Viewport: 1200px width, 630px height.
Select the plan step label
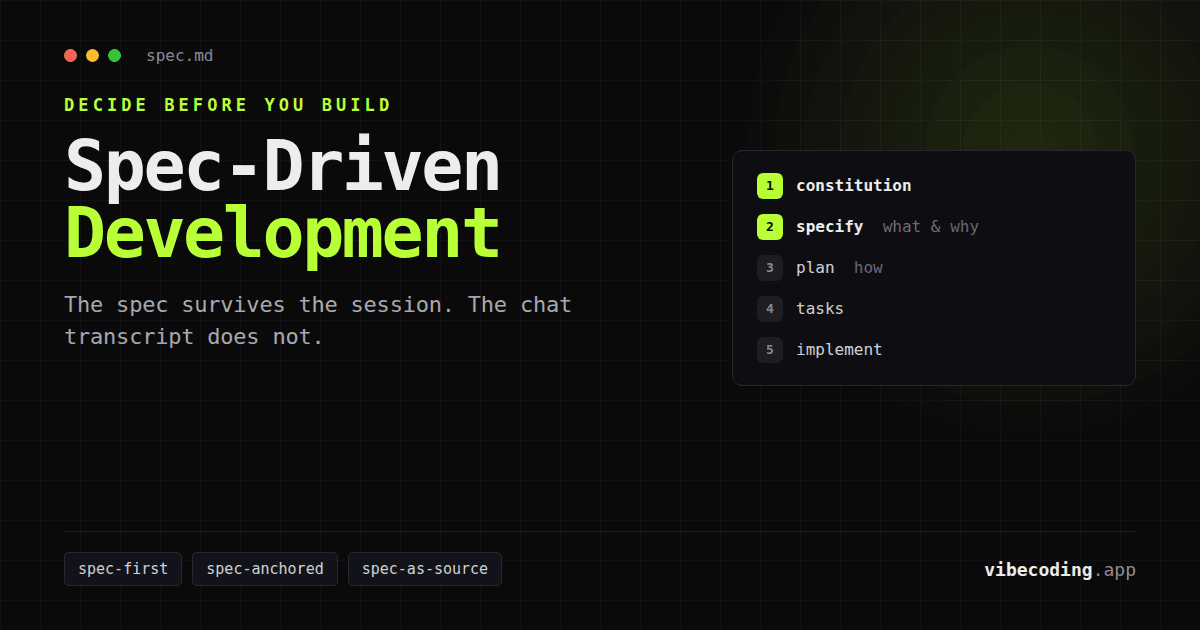click(815, 268)
